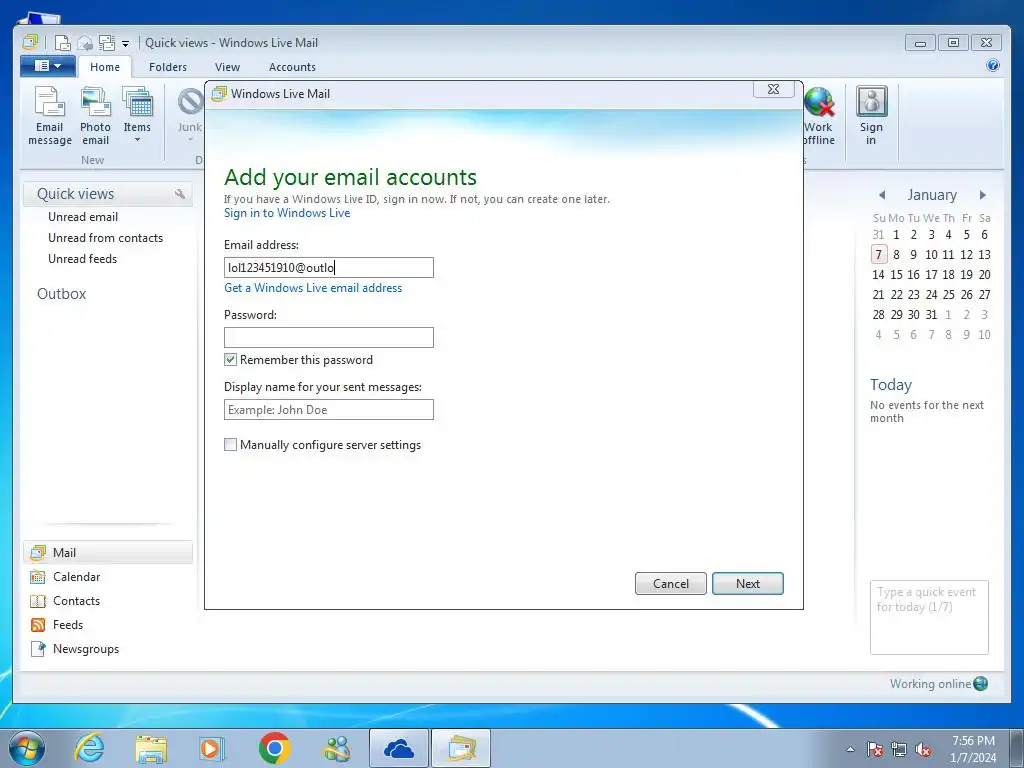1024x768 pixels.
Task: Click the Password input field
Action: (328, 338)
